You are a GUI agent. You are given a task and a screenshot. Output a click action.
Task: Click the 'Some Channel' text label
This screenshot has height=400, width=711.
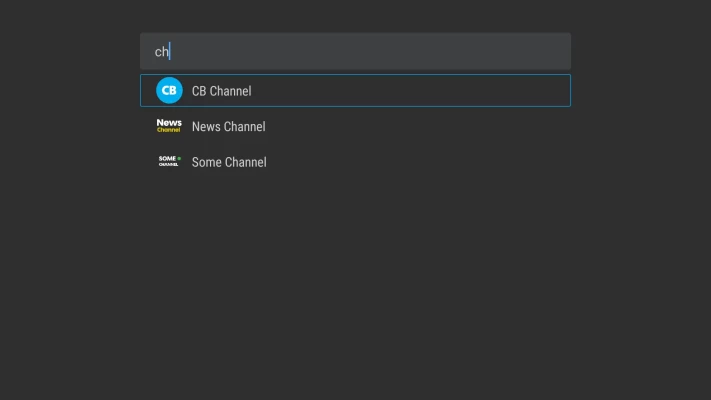[x=229, y=162]
